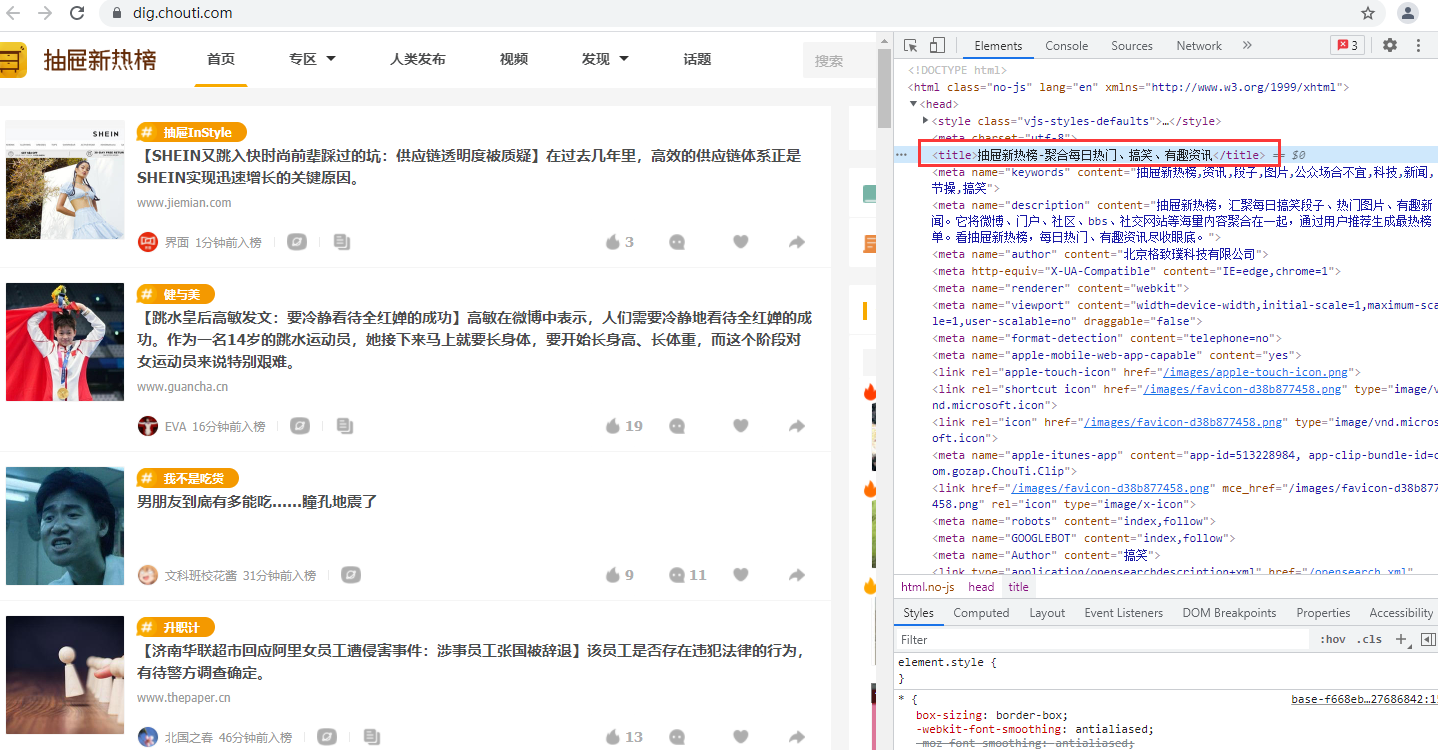This screenshot has width=1438, height=750.
Task: Bookmark the page with the star icon
Action: pos(1367,15)
